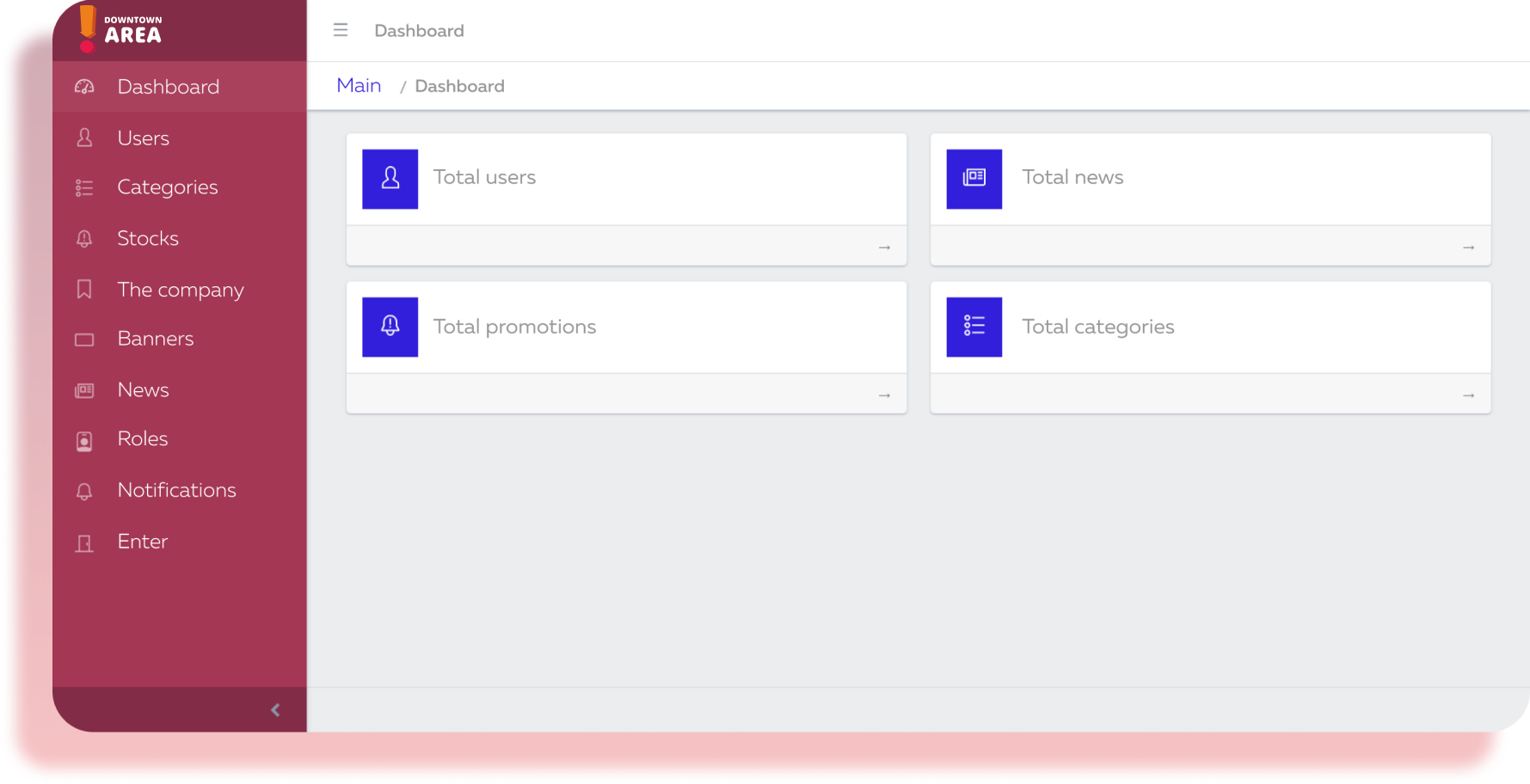Click the blue Total promotions bell icon

(x=390, y=327)
